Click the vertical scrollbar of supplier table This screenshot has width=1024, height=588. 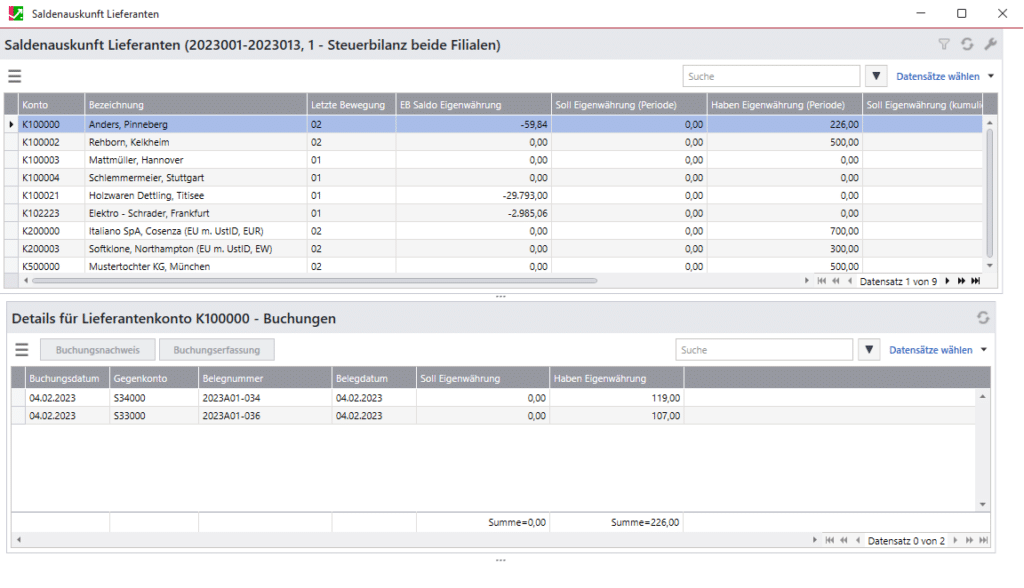coord(989,193)
